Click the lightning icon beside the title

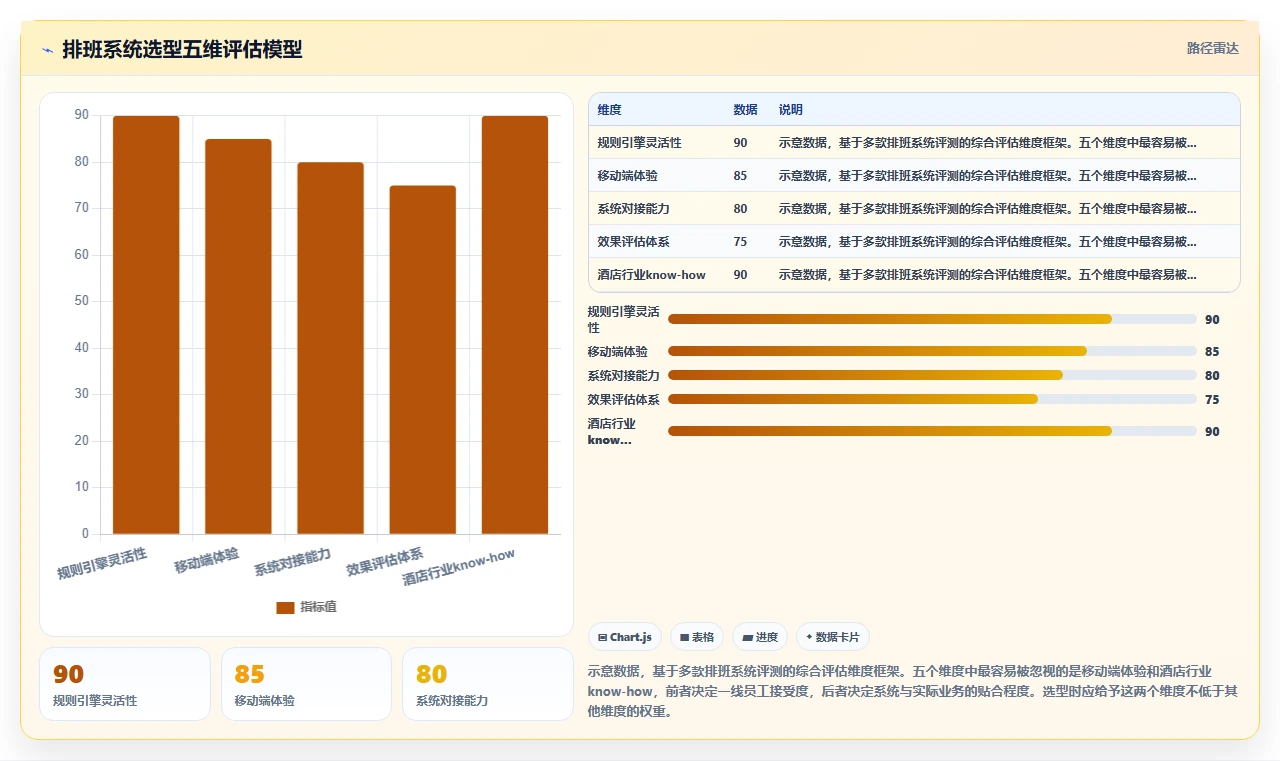(x=47, y=50)
